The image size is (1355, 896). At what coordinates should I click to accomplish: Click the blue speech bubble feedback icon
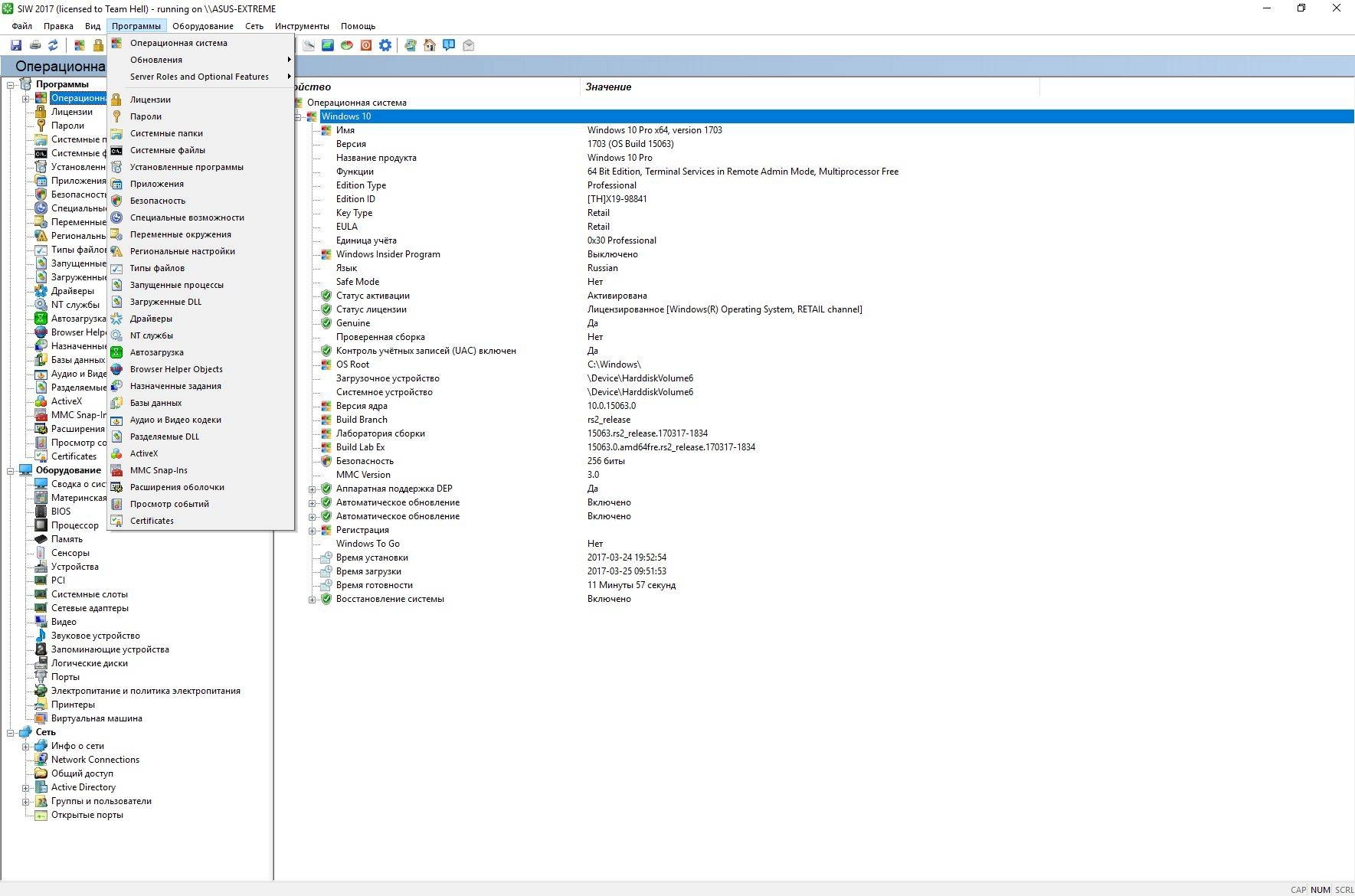point(449,45)
